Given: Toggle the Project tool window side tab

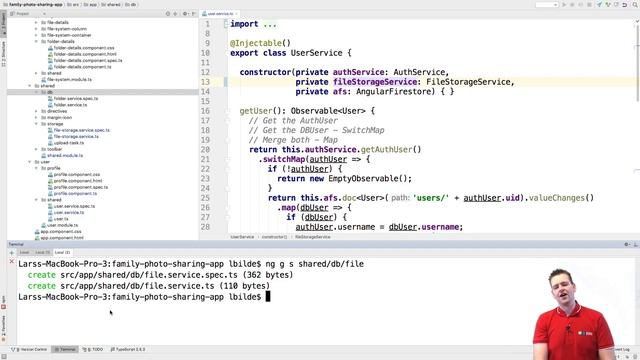Looking at the screenshot, I should (x=3, y=24).
